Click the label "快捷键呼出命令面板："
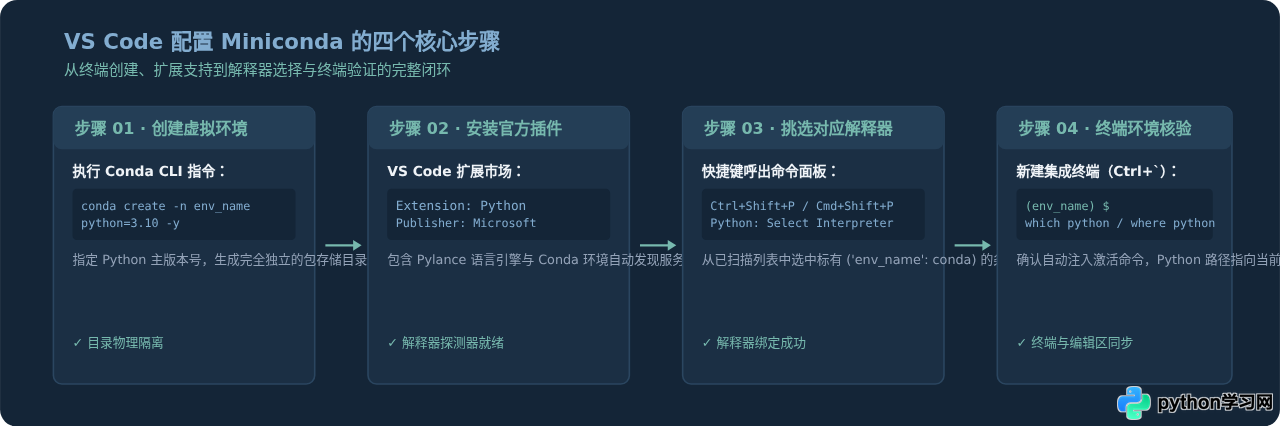The height and width of the screenshot is (427, 1280). tap(770, 171)
